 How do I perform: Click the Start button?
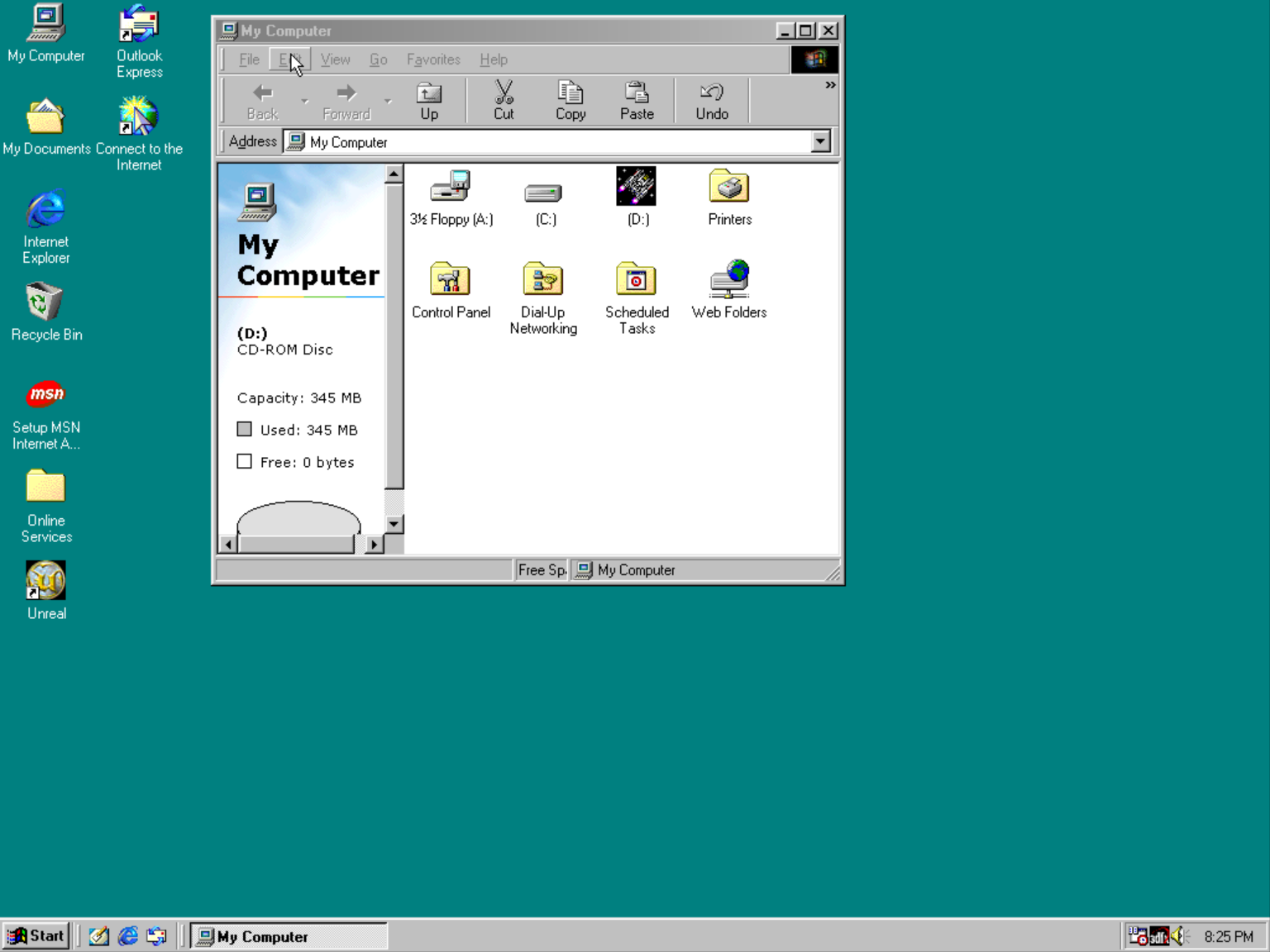coord(36,936)
